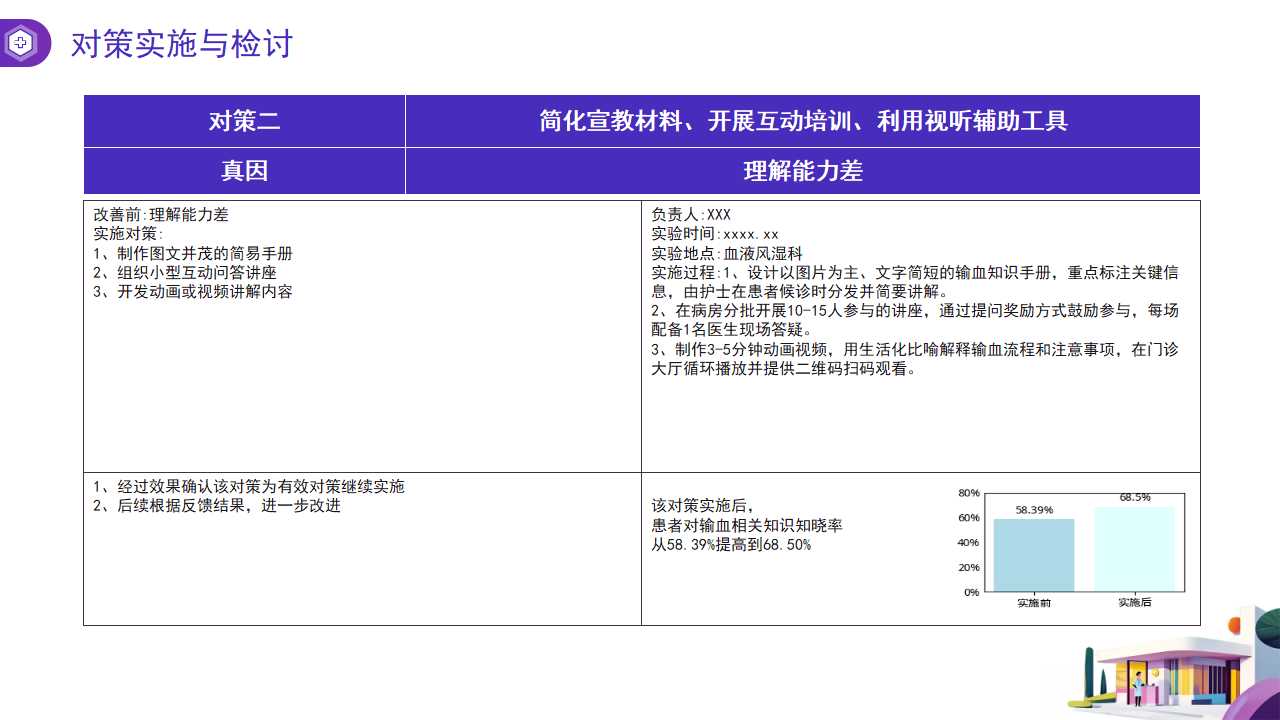Click the 58.39% 实施前 chart bar

(1034, 555)
